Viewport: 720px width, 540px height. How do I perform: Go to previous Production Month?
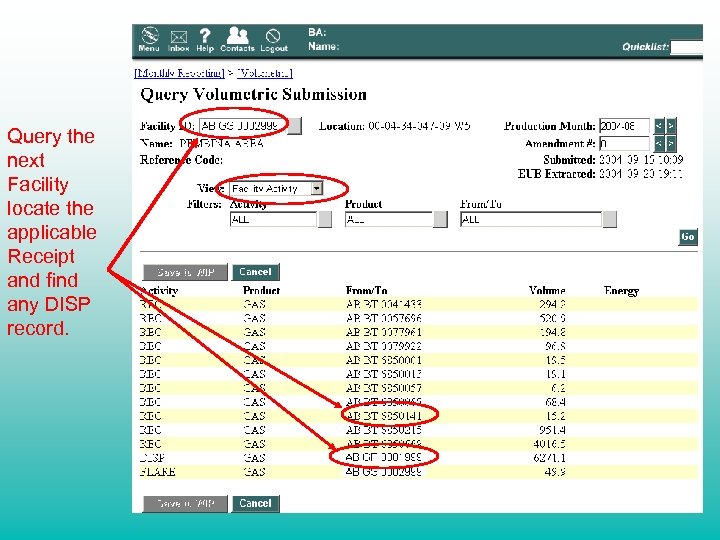659,126
